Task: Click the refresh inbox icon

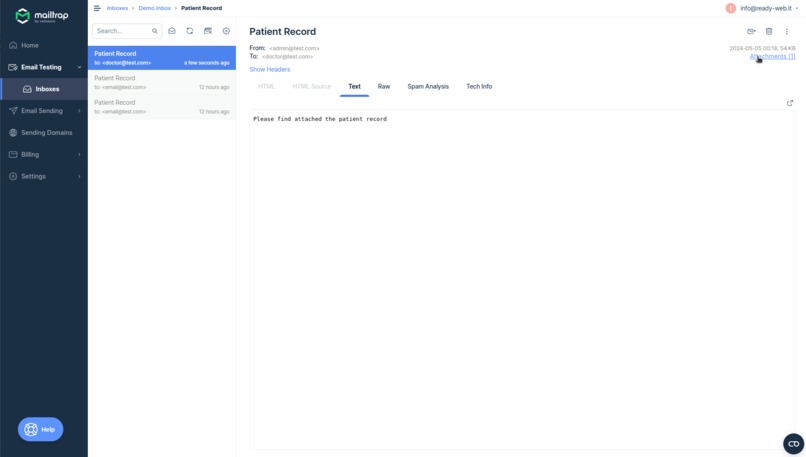Action: pyautogui.click(x=190, y=31)
